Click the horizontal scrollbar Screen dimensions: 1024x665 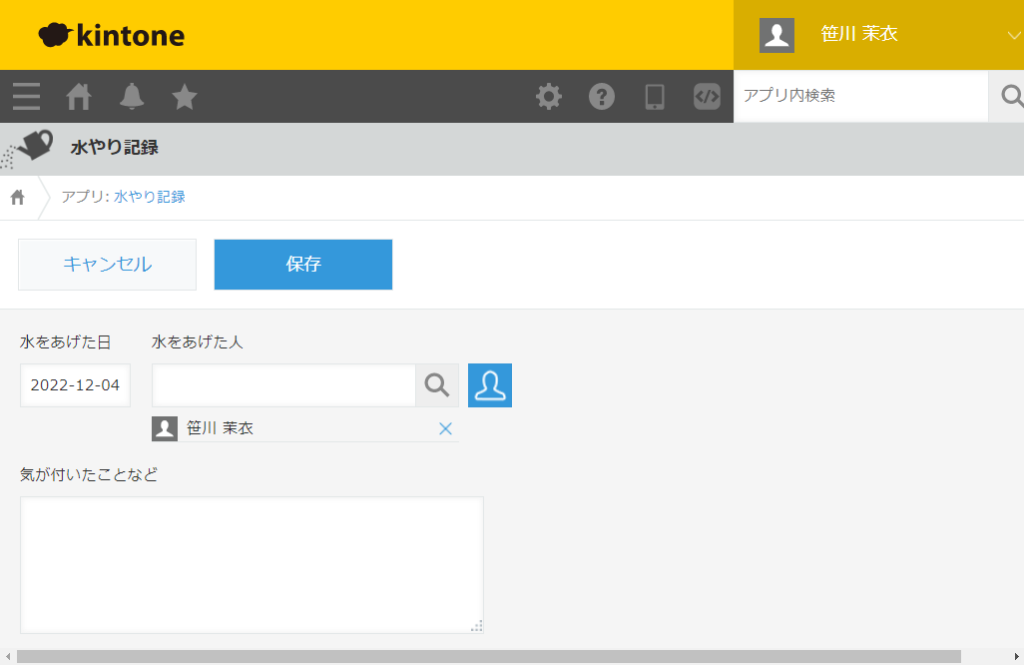(x=488, y=657)
